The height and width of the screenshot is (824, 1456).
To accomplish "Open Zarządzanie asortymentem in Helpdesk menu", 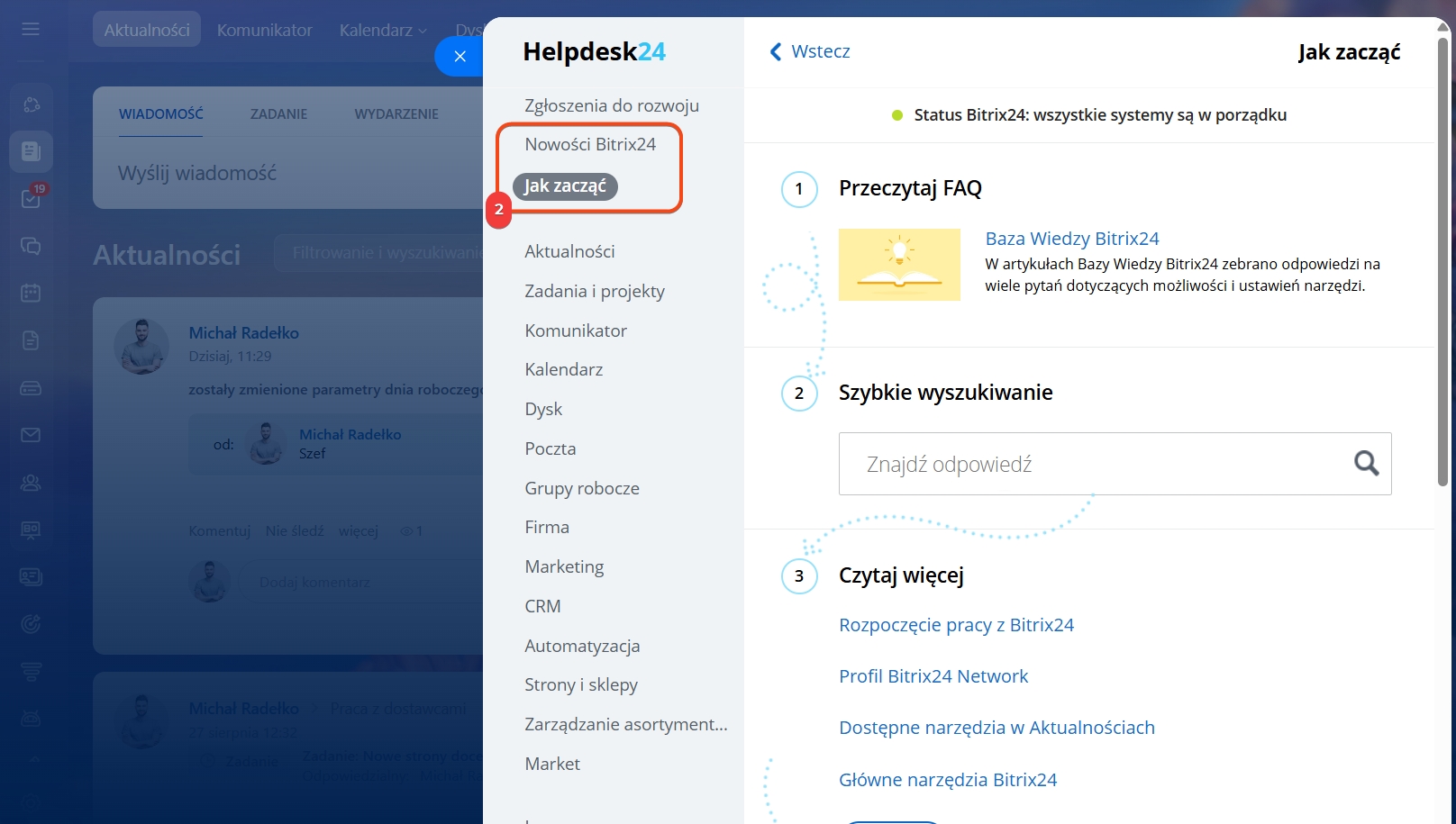I will point(626,724).
